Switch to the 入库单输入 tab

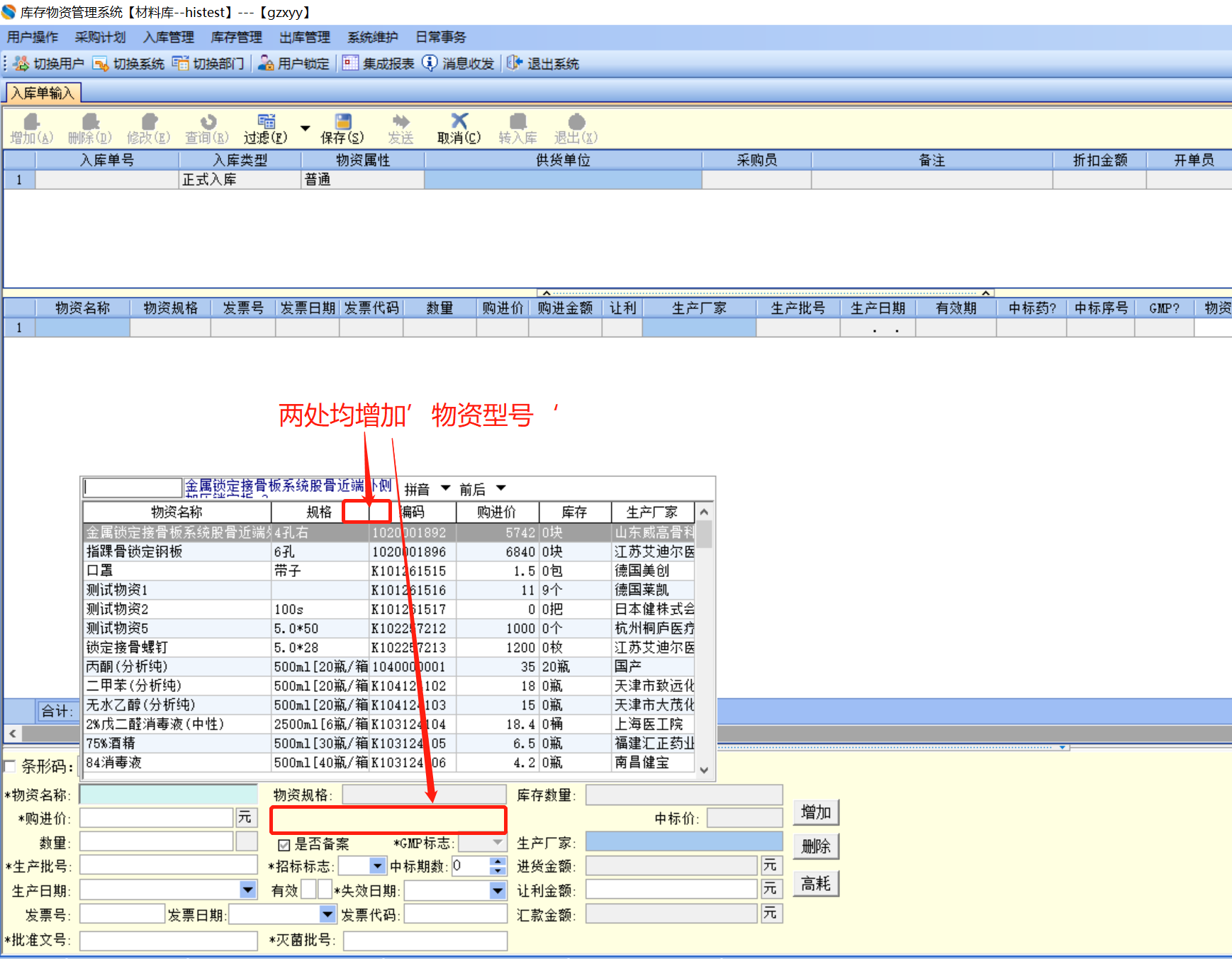tap(43, 93)
